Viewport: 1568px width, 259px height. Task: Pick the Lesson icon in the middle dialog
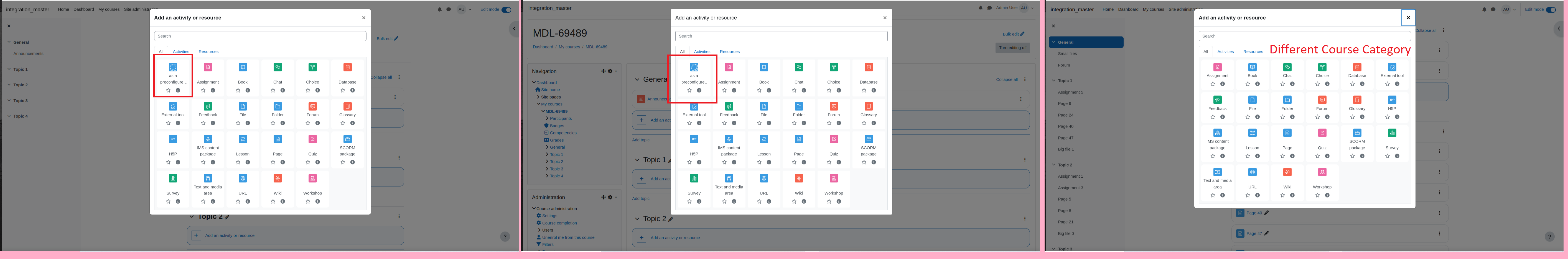coord(764,139)
